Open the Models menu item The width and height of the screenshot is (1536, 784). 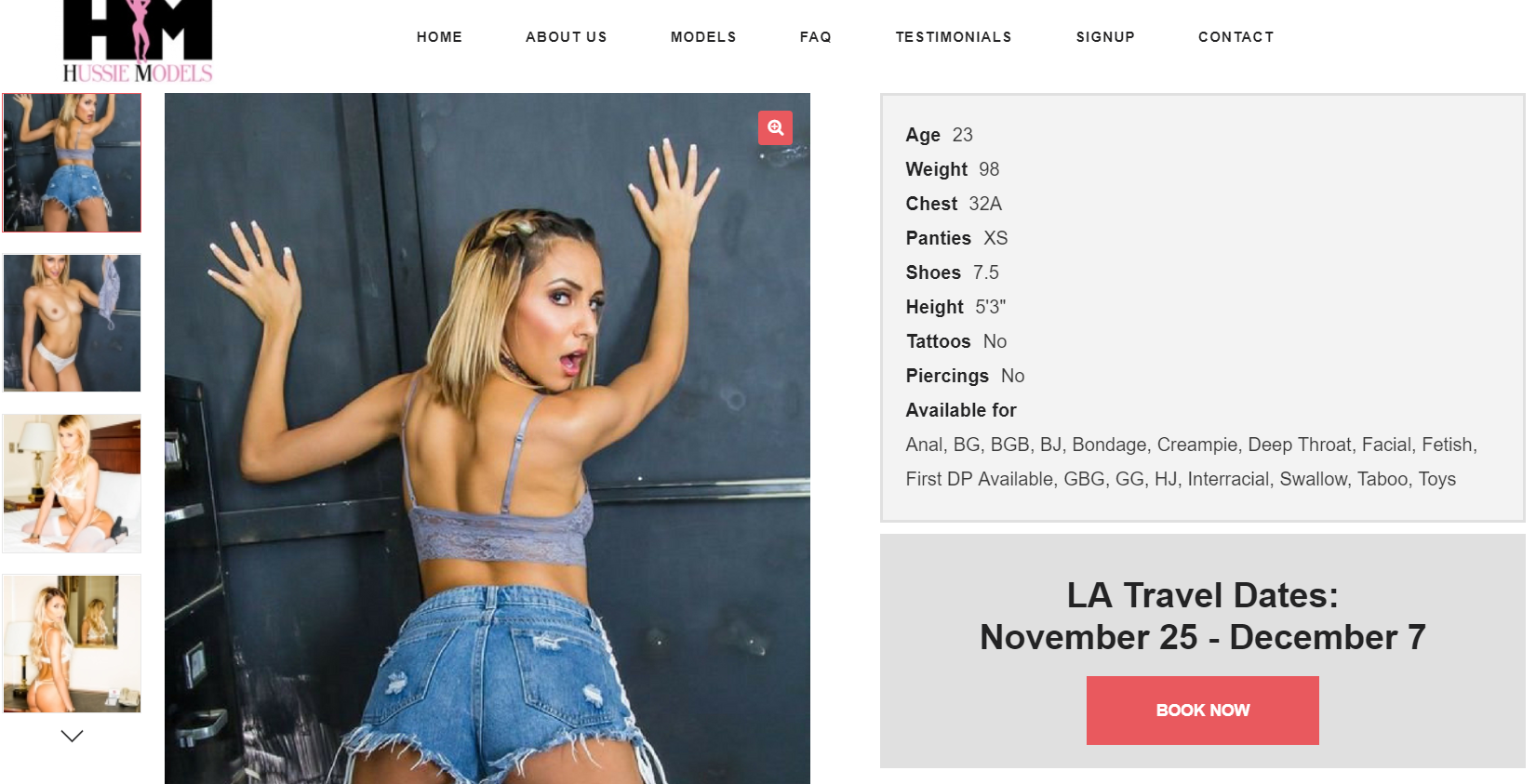(703, 37)
